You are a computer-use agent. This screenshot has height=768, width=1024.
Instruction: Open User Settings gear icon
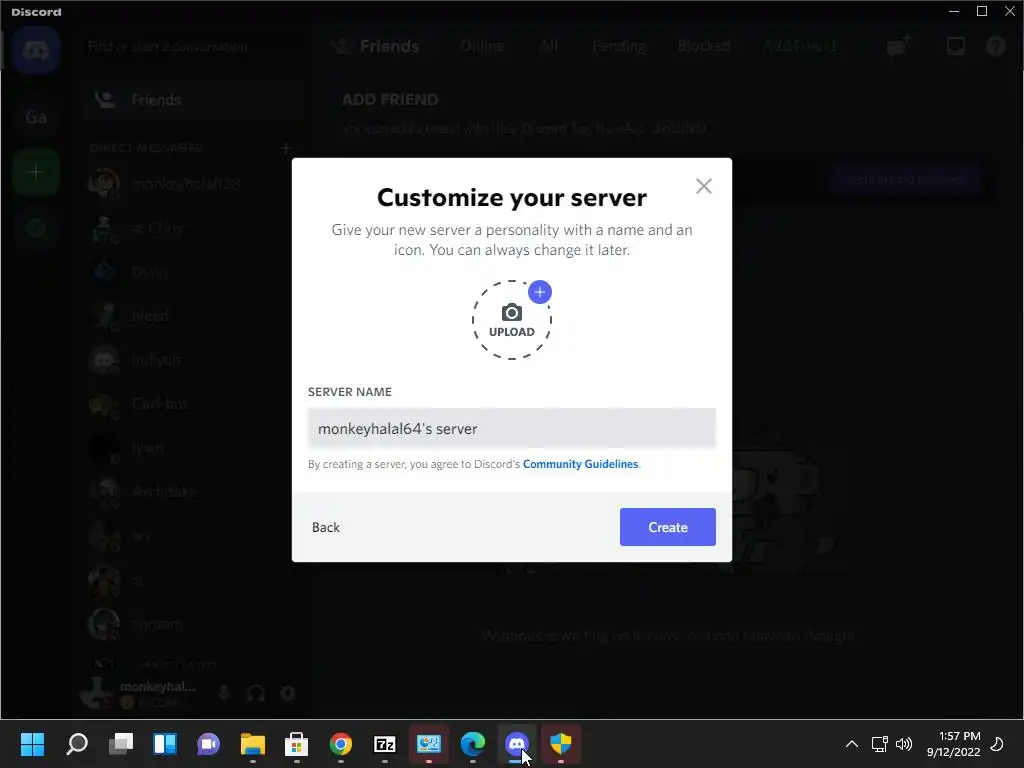click(x=287, y=693)
